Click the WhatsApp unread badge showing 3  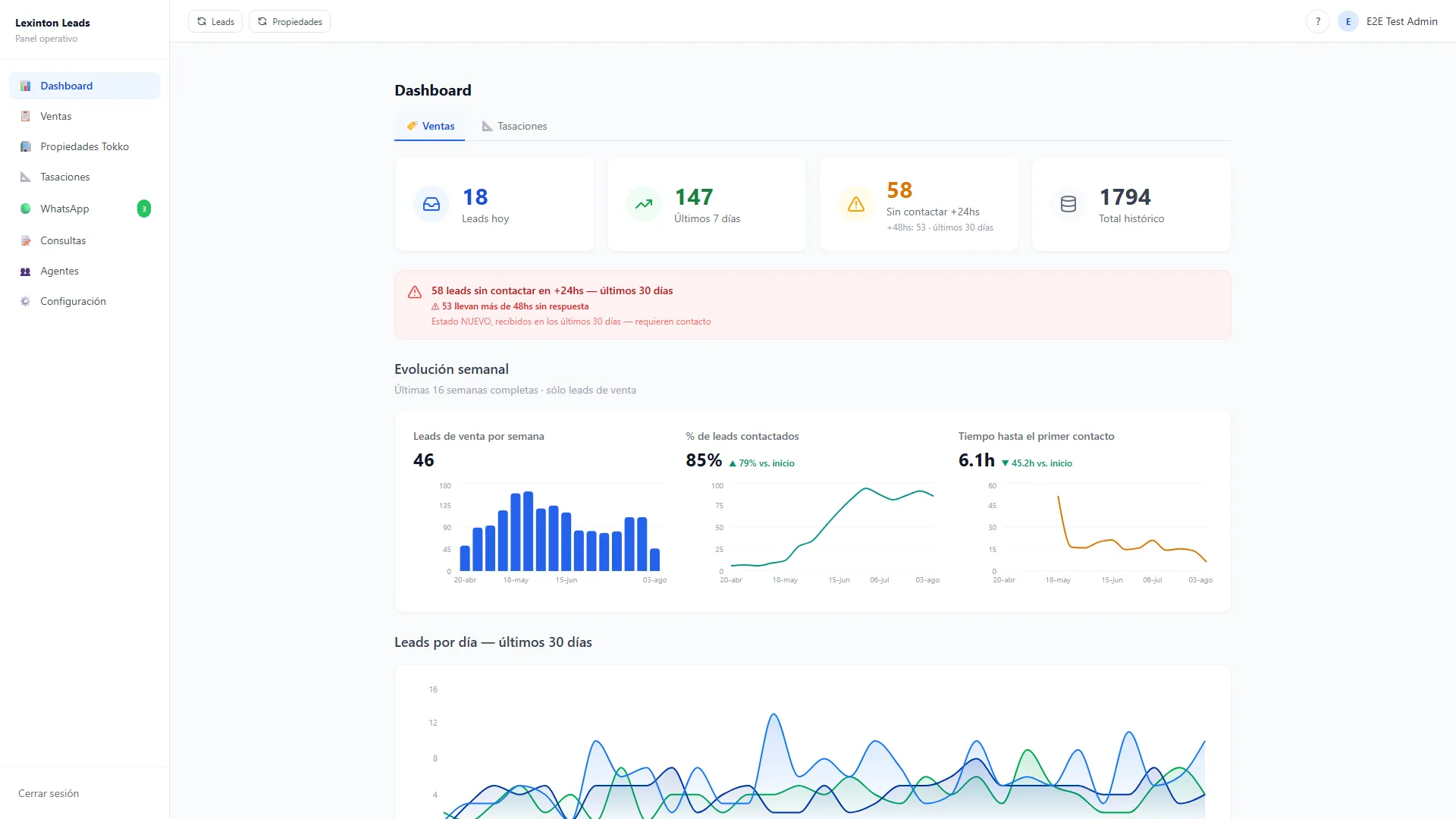pyautogui.click(x=144, y=209)
